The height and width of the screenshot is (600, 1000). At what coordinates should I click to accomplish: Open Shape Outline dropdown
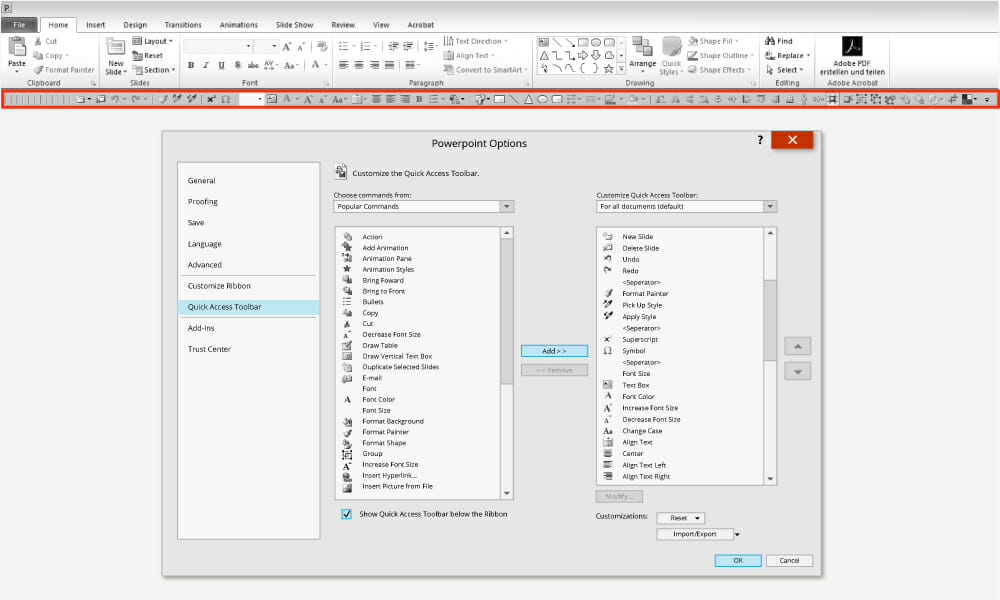[x=721, y=55]
